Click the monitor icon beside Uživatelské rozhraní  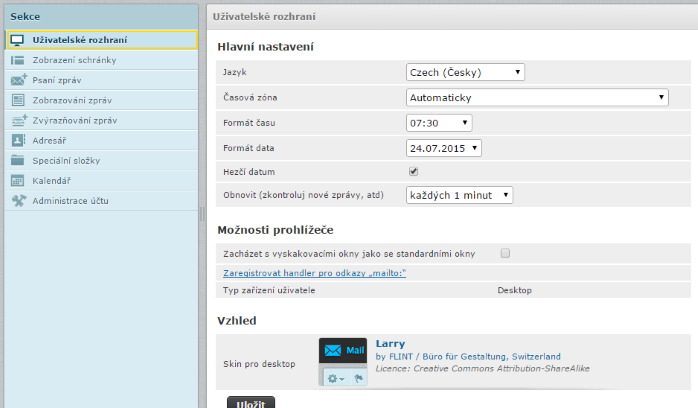[x=17, y=40]
